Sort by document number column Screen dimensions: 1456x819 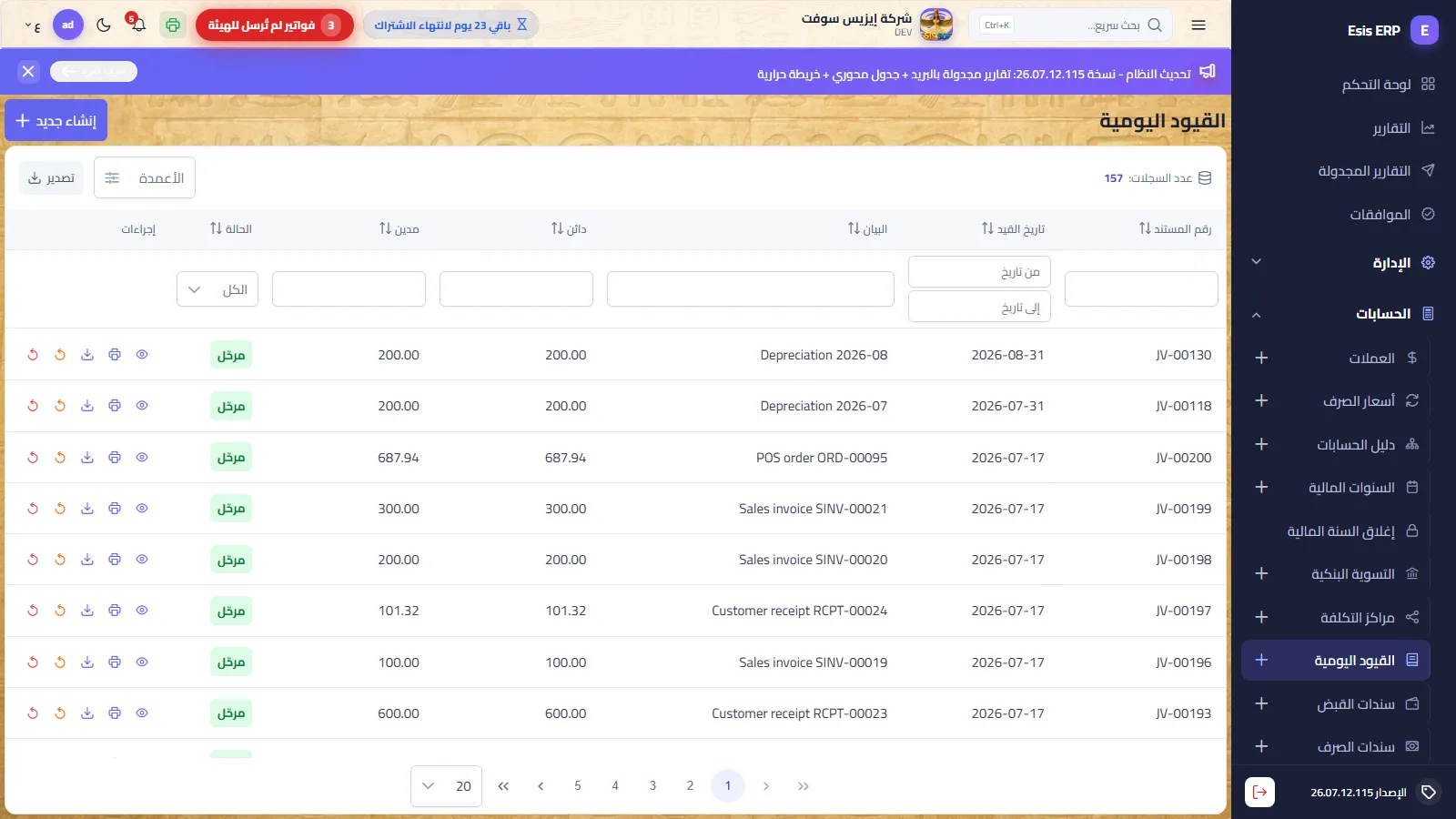click(1175, 228)
